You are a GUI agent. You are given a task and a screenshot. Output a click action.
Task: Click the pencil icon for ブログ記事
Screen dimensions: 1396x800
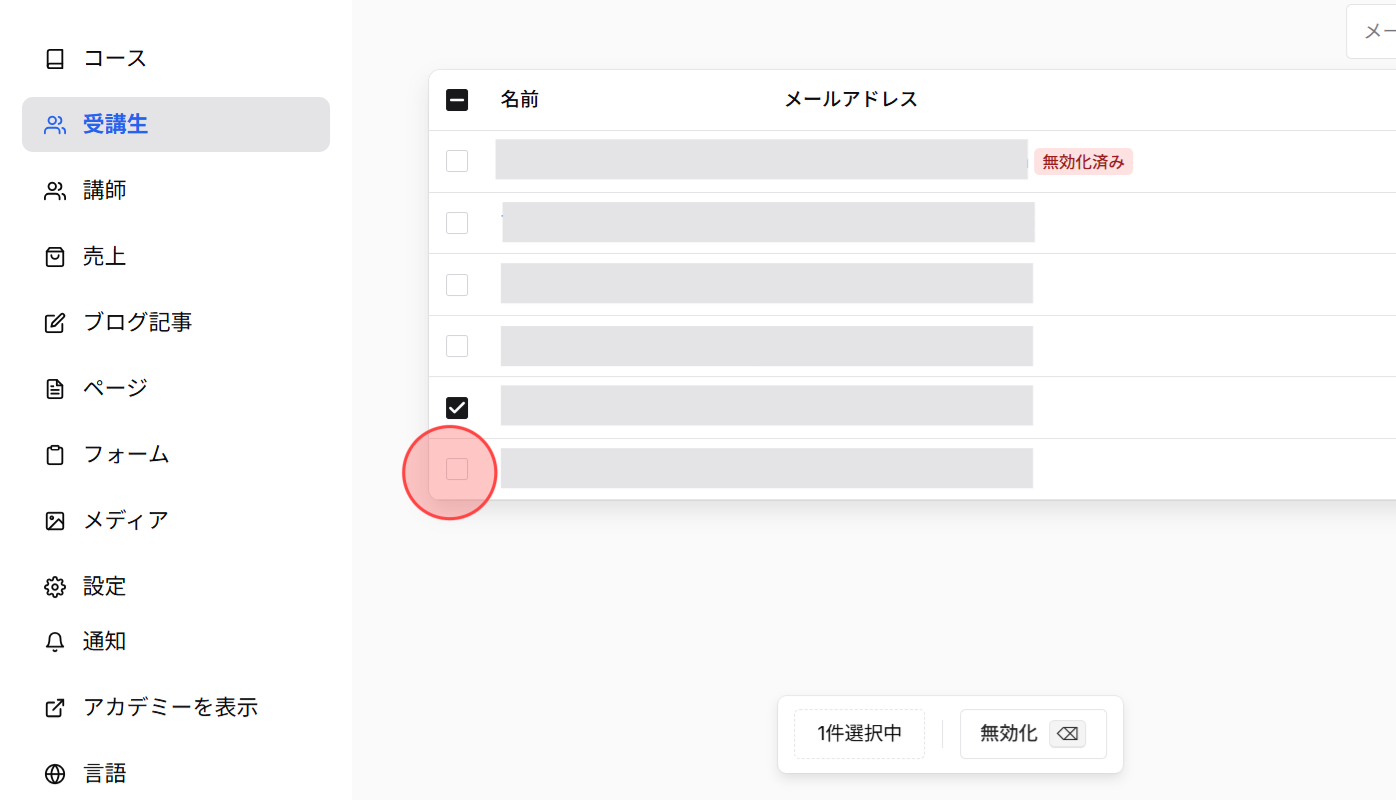click(x=55, y=322)
